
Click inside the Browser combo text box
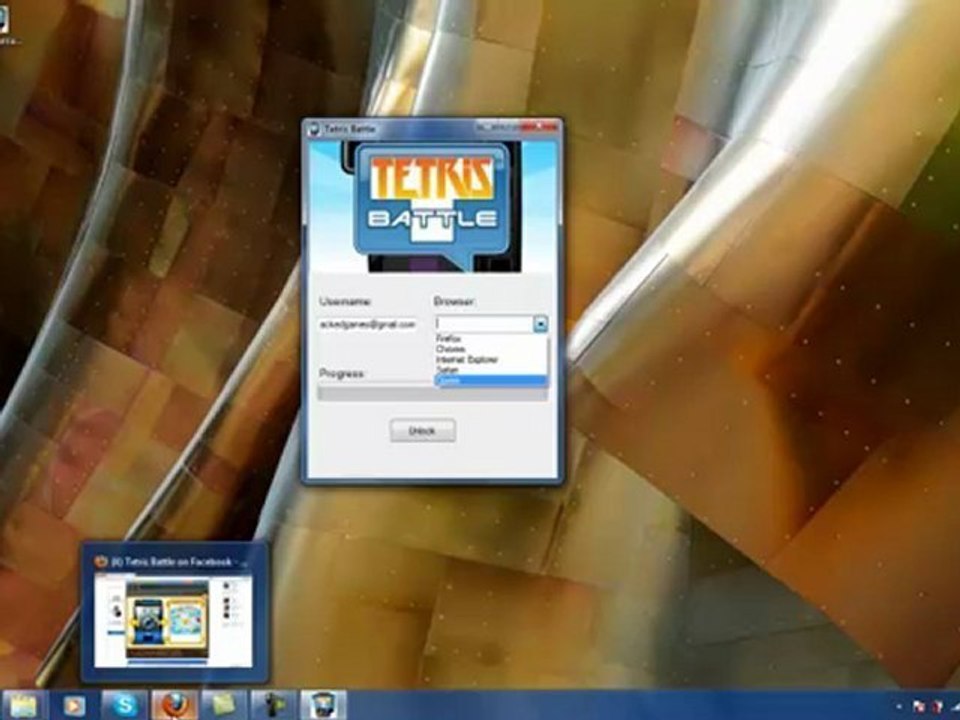tap(484, 324)
